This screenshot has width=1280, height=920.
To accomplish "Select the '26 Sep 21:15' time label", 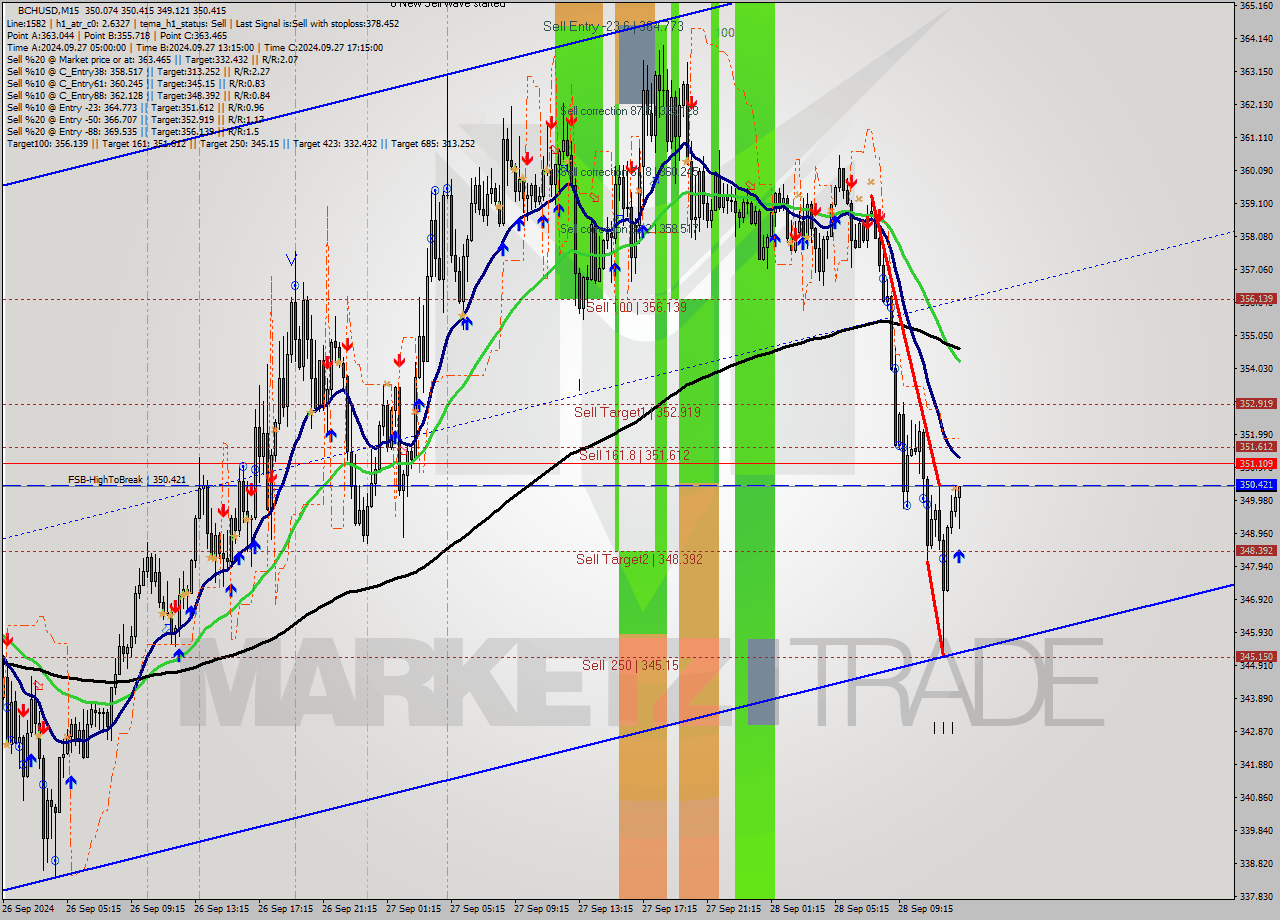I will pos(349,910).
